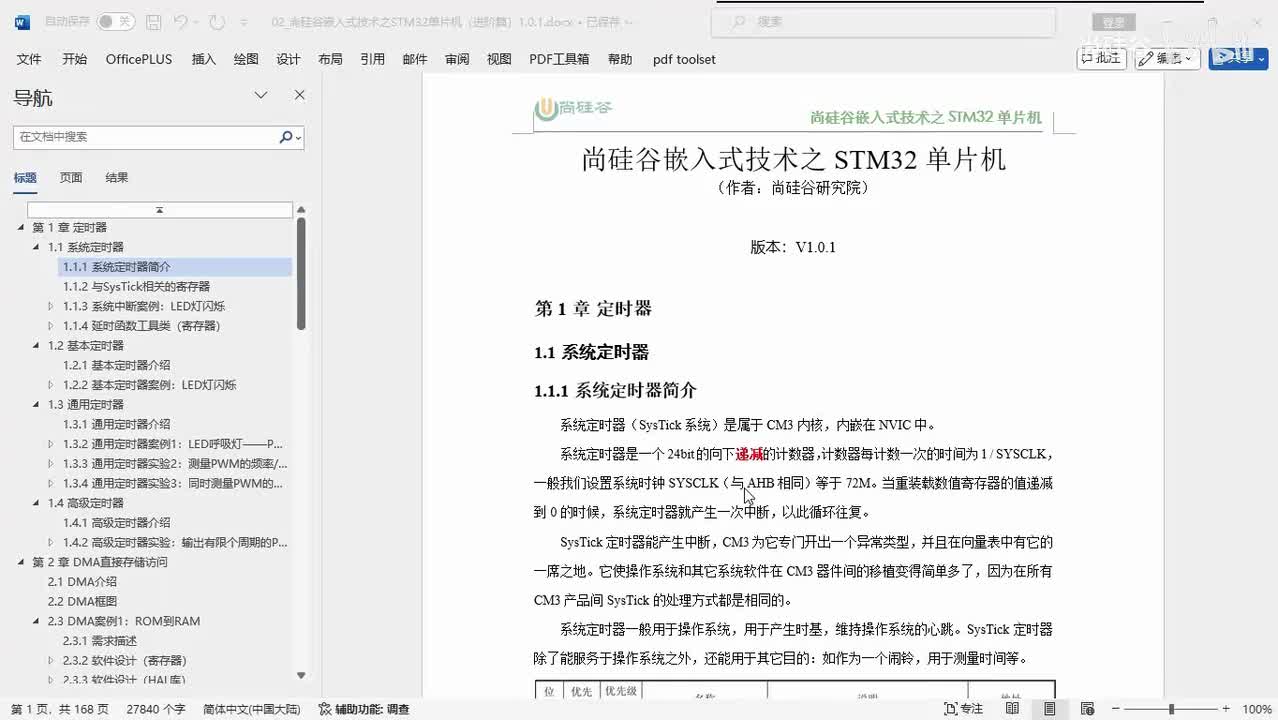Click the title bar search box
Image resolution: width=1278 pixels, height=720 pixels.
tap(883, 21)
